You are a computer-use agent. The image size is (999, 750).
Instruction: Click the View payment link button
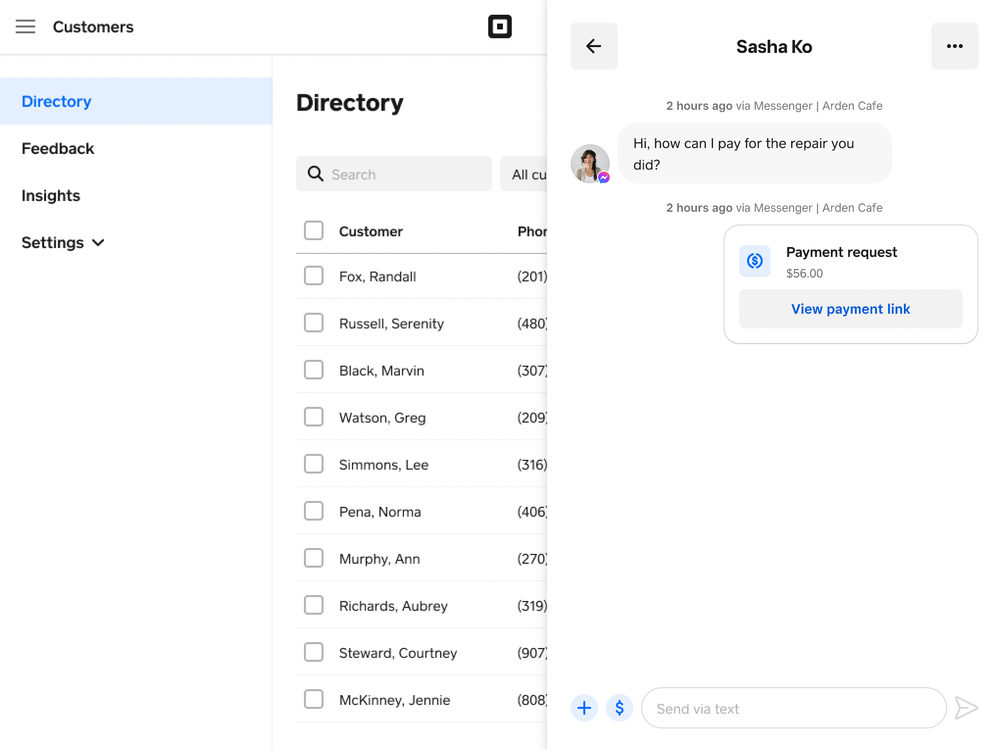[x=850, y=309]
